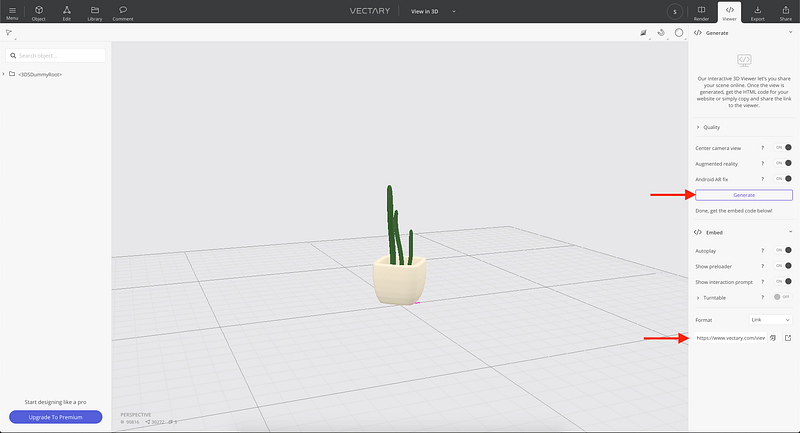Click the help question mark for Turntable

pos(763,298)
